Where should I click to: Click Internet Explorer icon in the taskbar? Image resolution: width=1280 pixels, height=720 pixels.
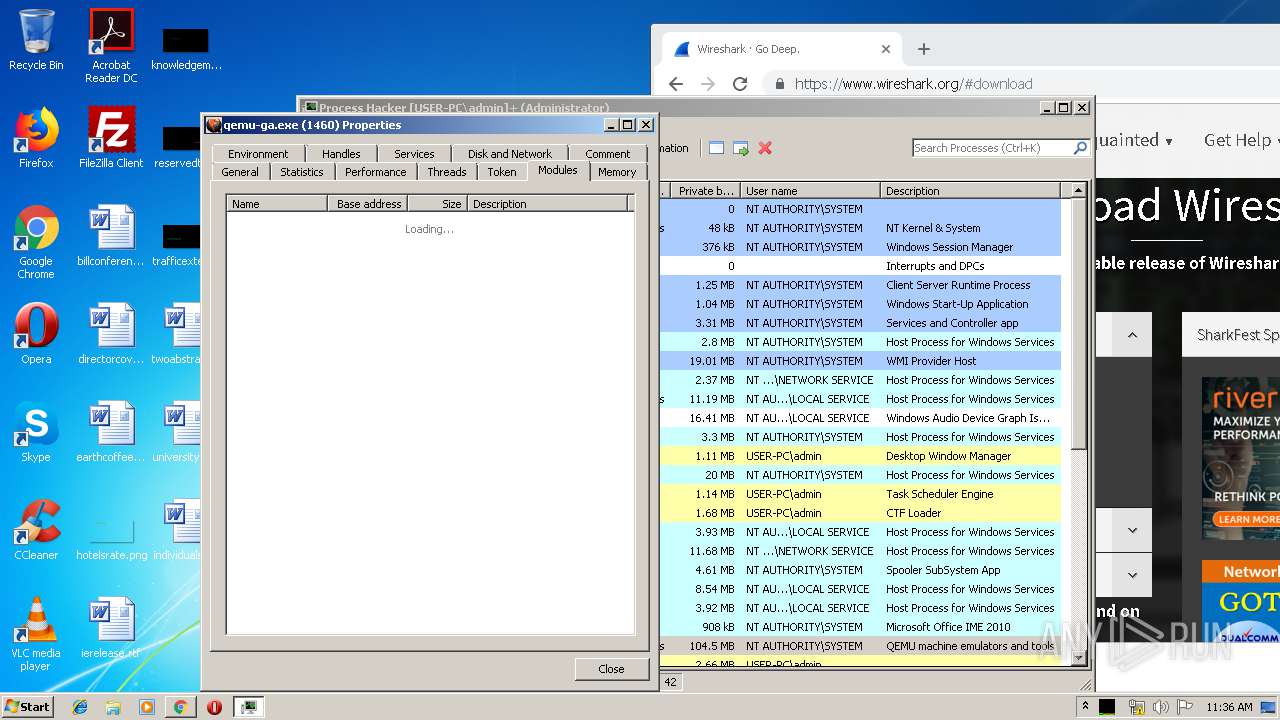pos(80,707)
